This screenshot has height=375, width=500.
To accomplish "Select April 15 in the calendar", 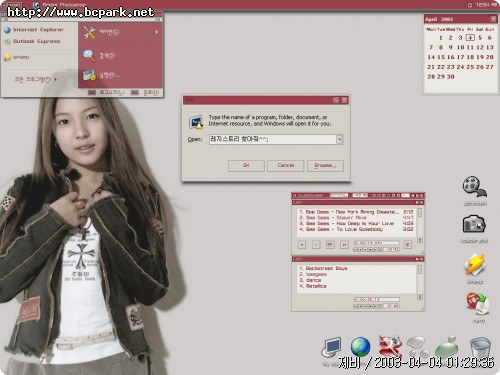I will [x=441, y=57].
